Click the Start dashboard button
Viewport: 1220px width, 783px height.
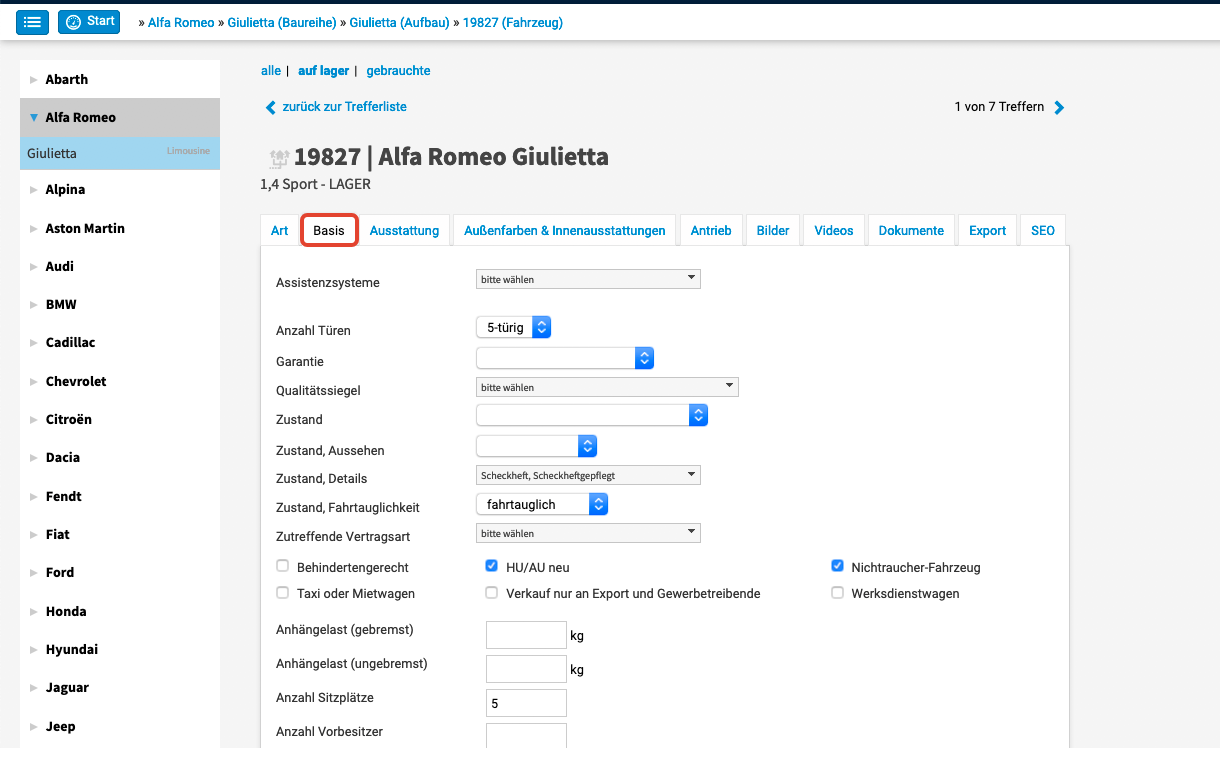coord(89,22)
